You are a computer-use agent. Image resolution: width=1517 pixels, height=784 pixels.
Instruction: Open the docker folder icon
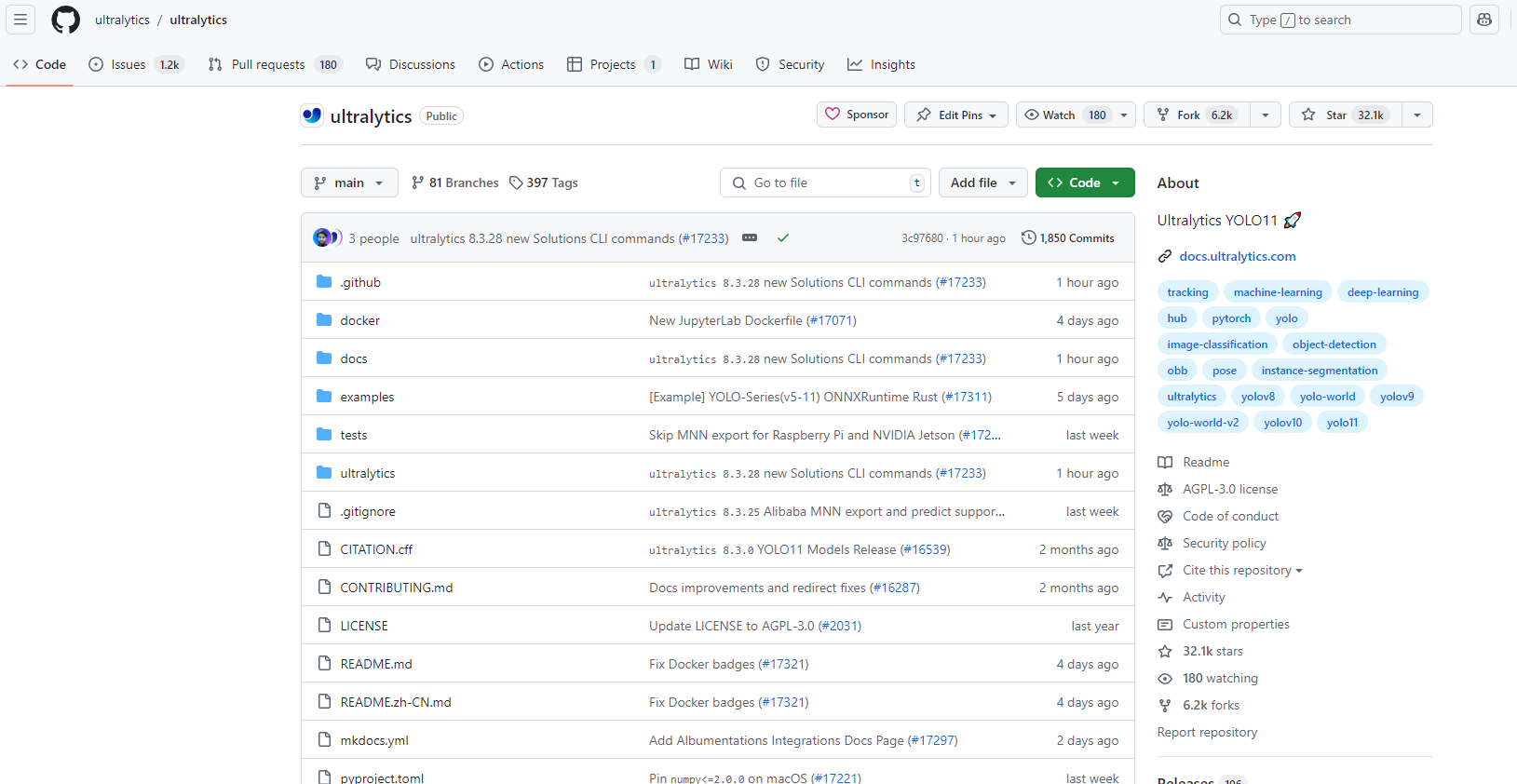click(x=324, y=320)
